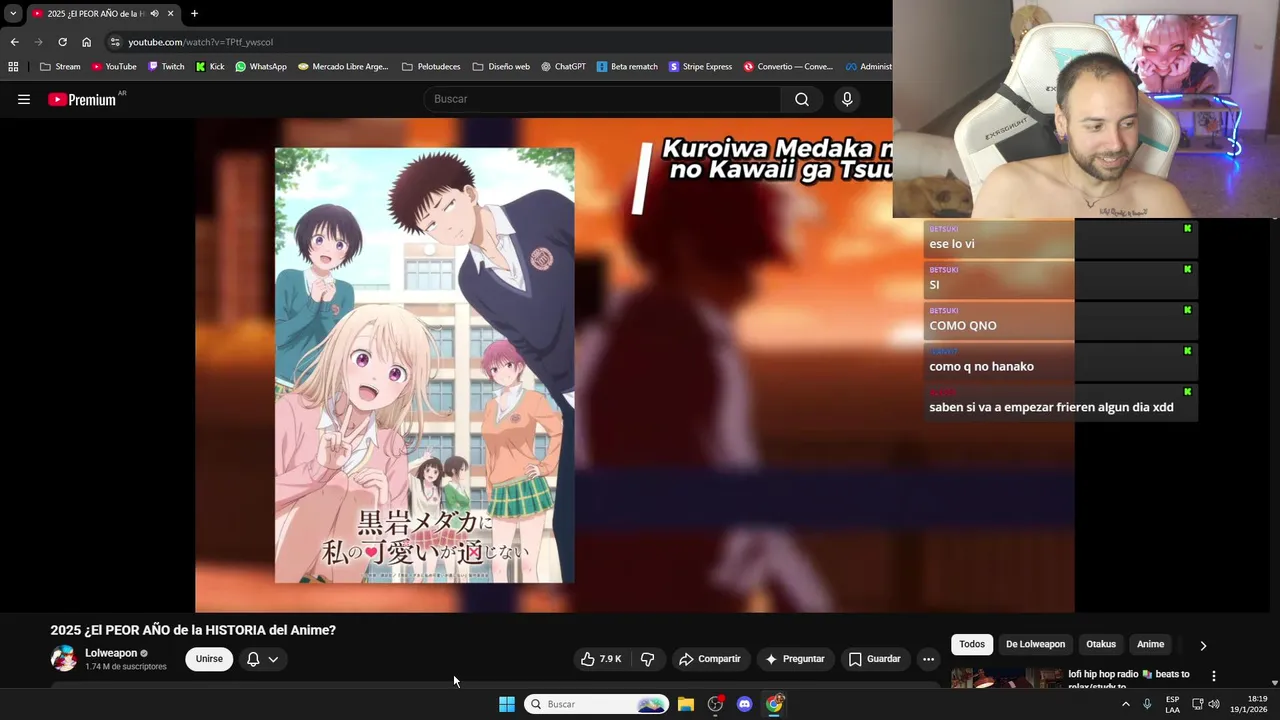Open lofi hip hop radio video thumbnail
Viewport: 1280px width, 720px height.
(1006, 678)
